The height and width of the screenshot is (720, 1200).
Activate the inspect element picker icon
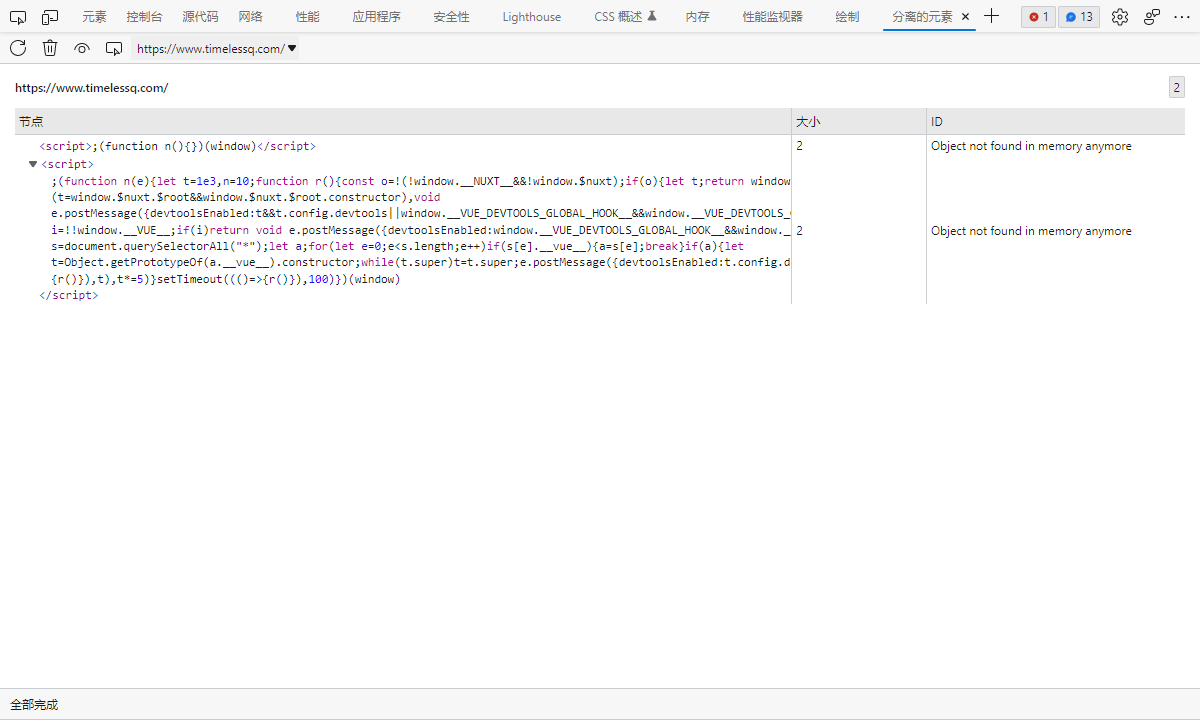click(x=18, y=17)
